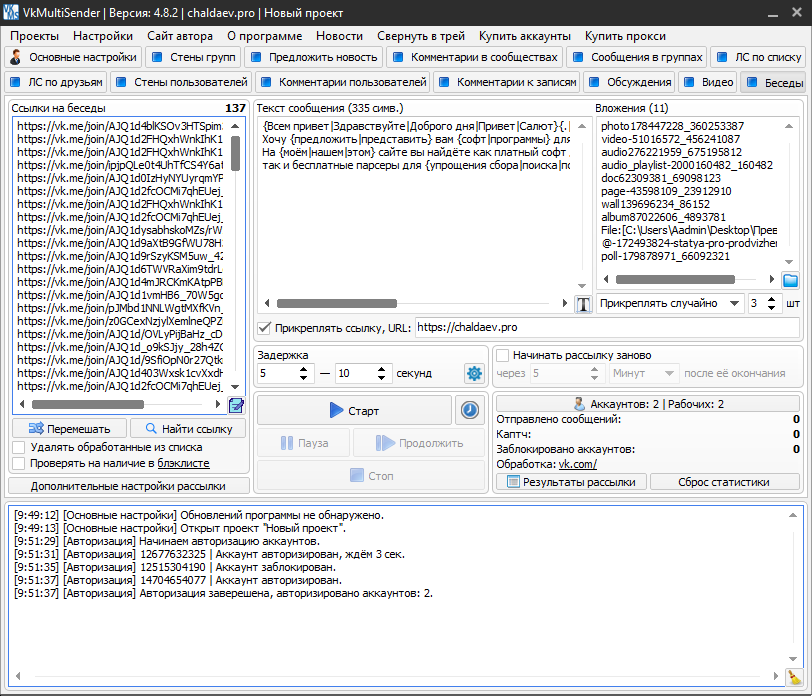The width and height of the screenshot is (812, 696).
Task: Open attachments folder browse icon
Action: pos(790,280)
